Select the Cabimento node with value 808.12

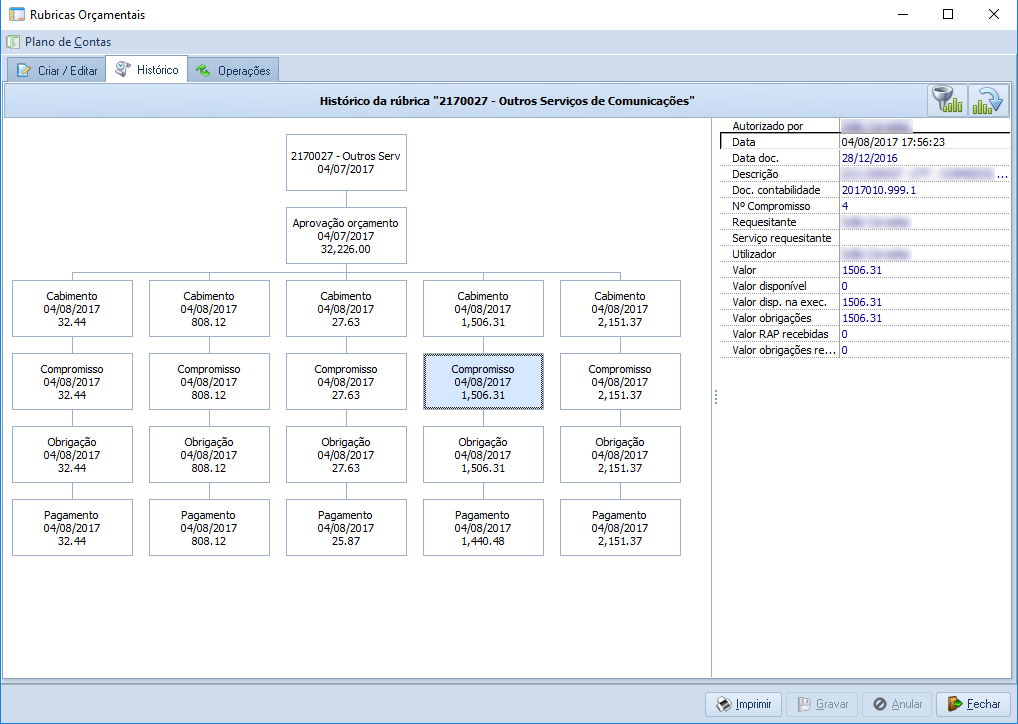pos(209,308)
